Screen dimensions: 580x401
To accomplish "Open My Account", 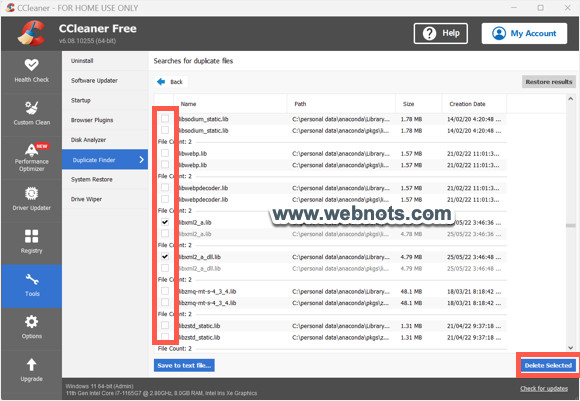I will click(x=524, y=33).
